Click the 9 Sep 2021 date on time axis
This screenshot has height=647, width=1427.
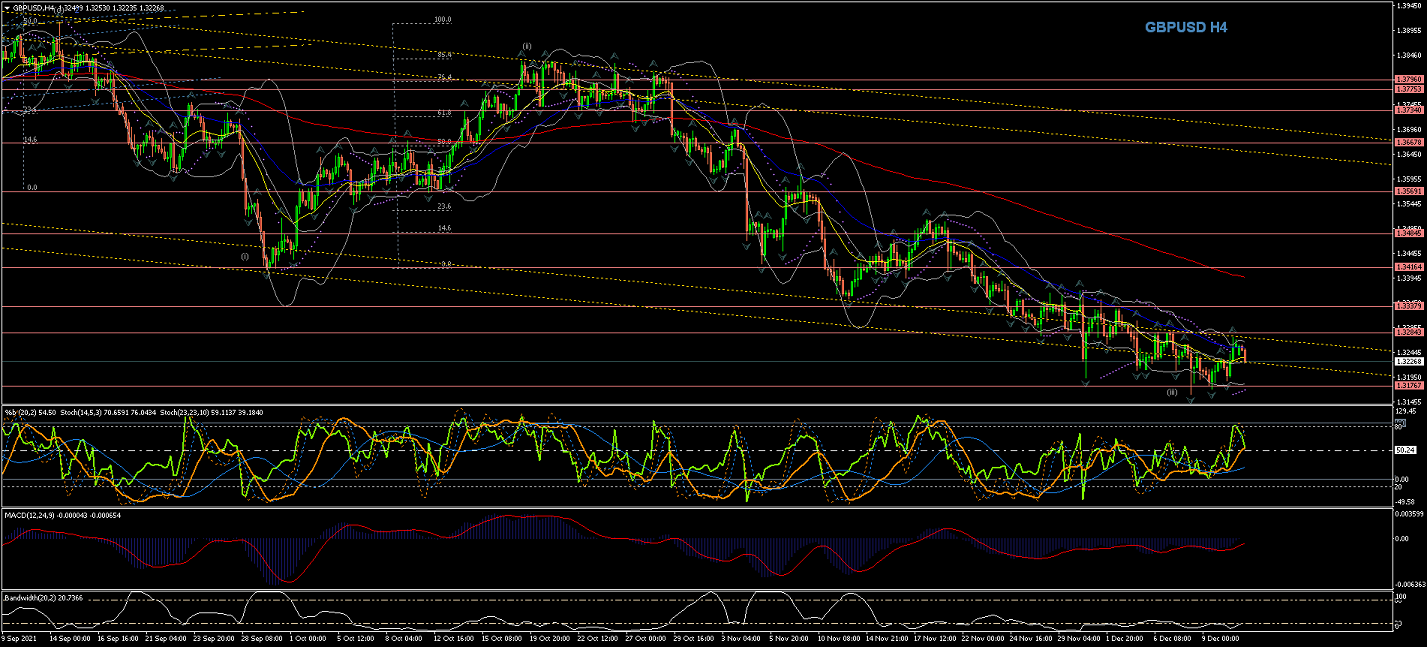click(x=20, y=636)
